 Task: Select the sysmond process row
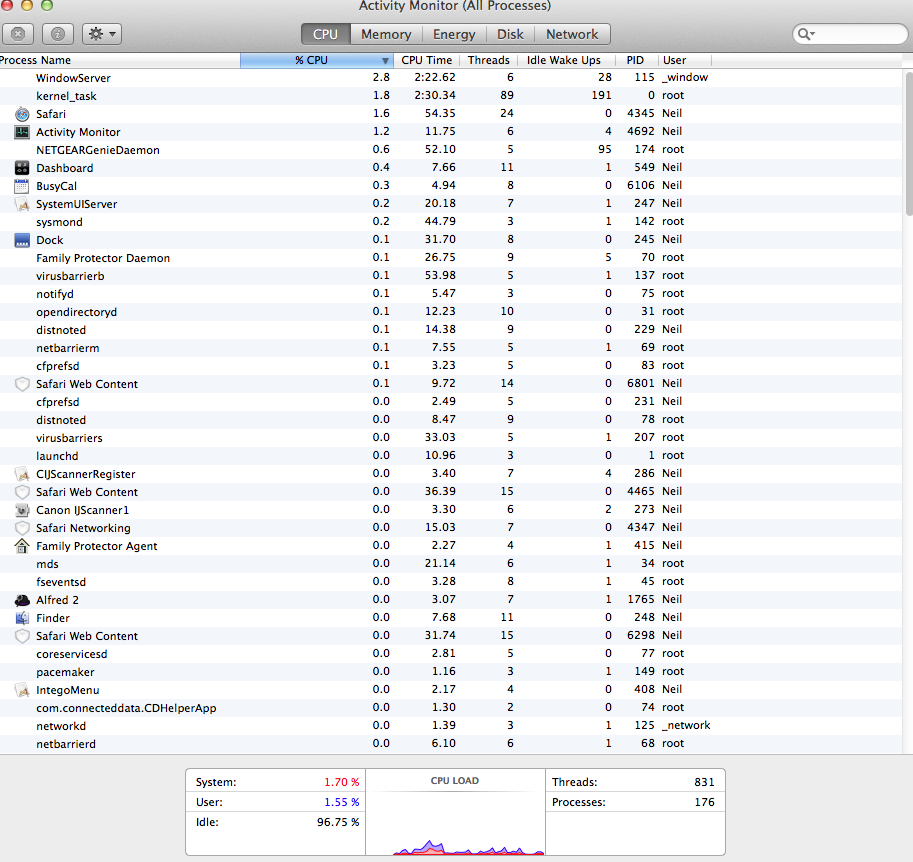click(451, 222)
